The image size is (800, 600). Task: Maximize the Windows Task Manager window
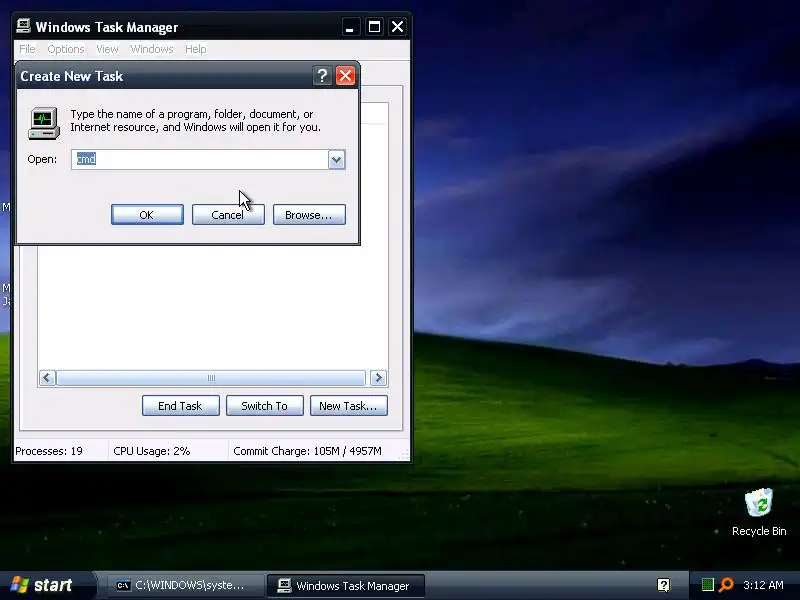click(374, 27)
